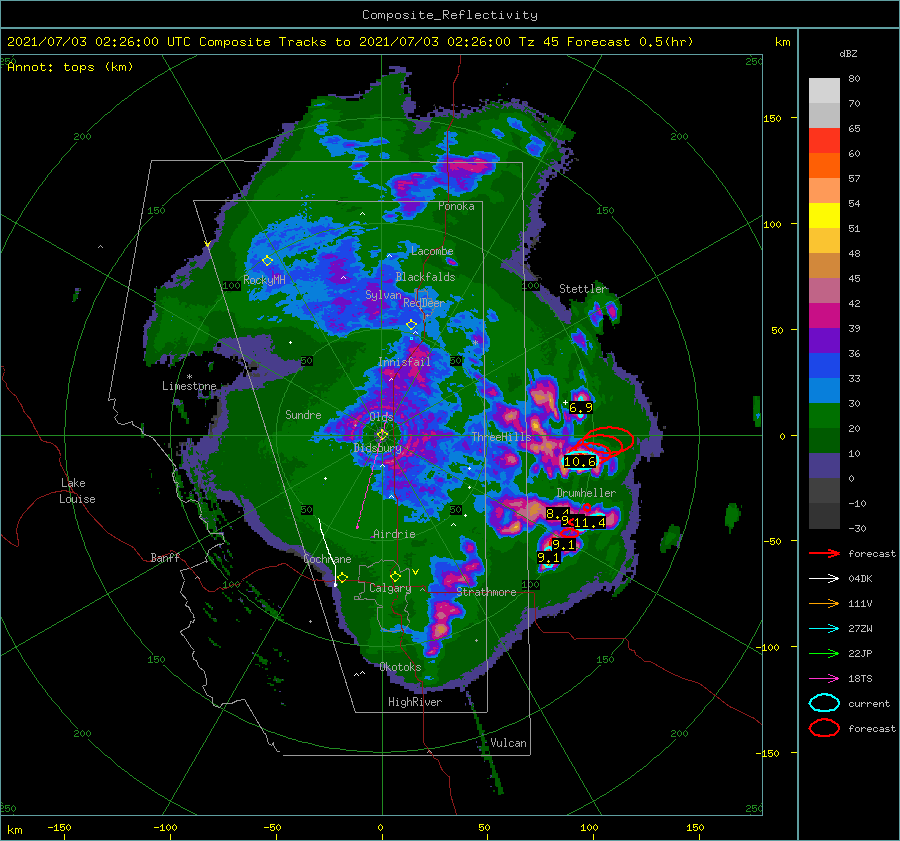The width and height of the screenshot is (900, 841).
Task: Click the 'Annot: tops (km)' annotation text
Action: 70,67
